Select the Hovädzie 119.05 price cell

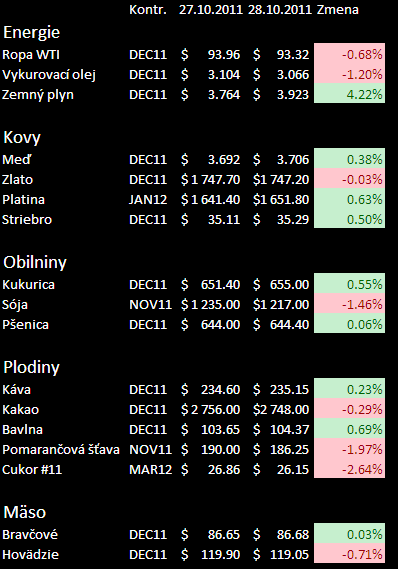[x=281, y=554]
